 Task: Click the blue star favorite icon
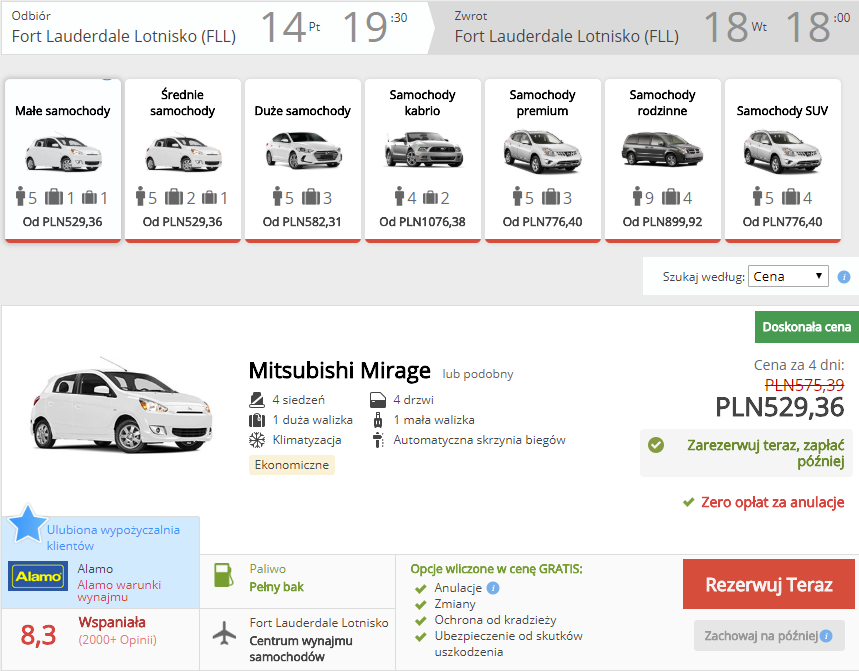point(27,524)
